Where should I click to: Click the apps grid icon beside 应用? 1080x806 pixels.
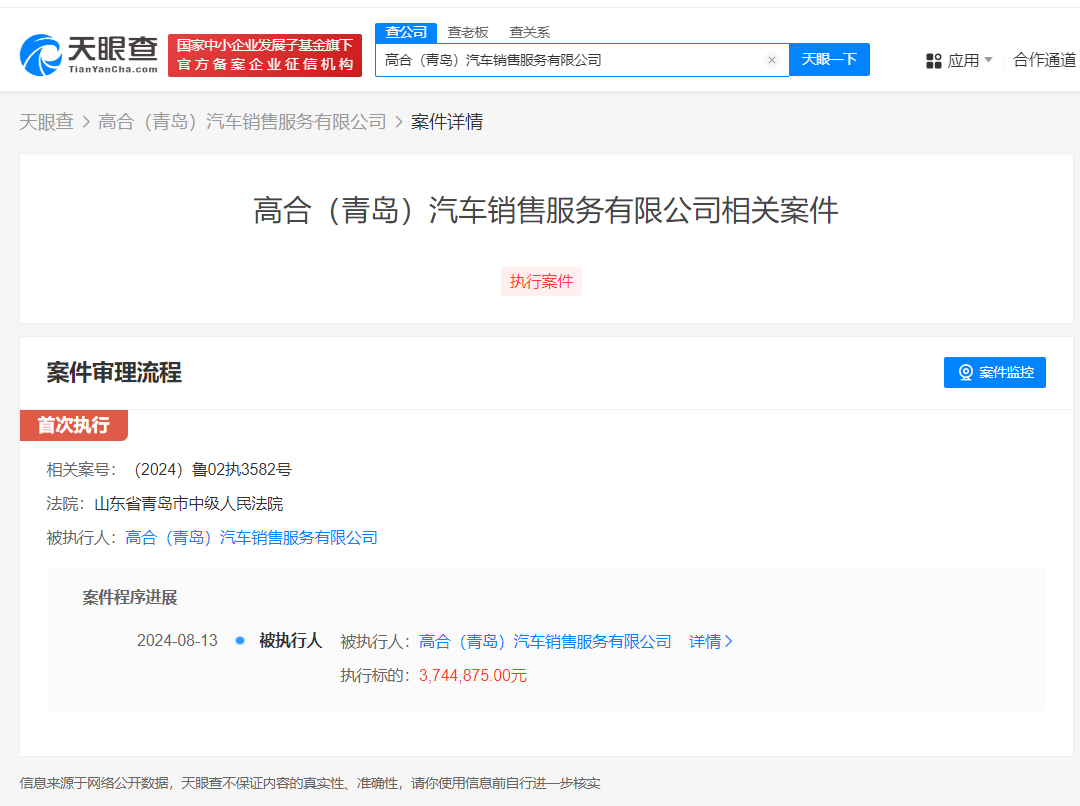click(x=933, y=60)
